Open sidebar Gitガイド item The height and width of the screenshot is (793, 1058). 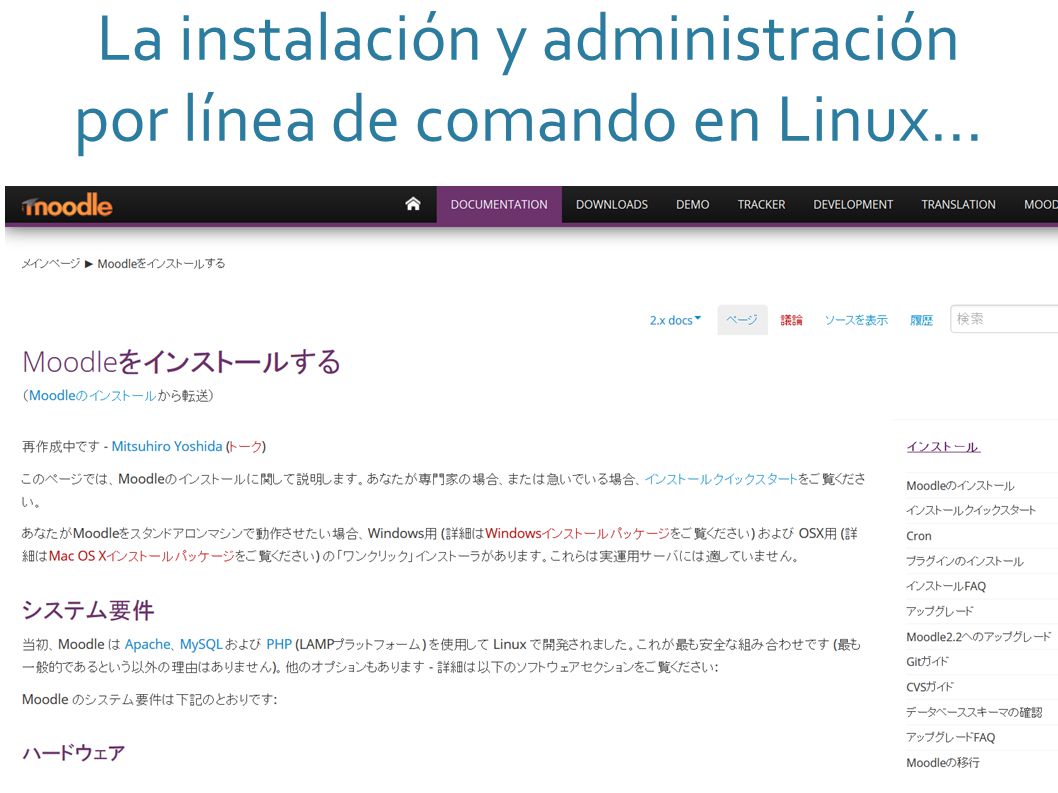(x=927, y=662)
